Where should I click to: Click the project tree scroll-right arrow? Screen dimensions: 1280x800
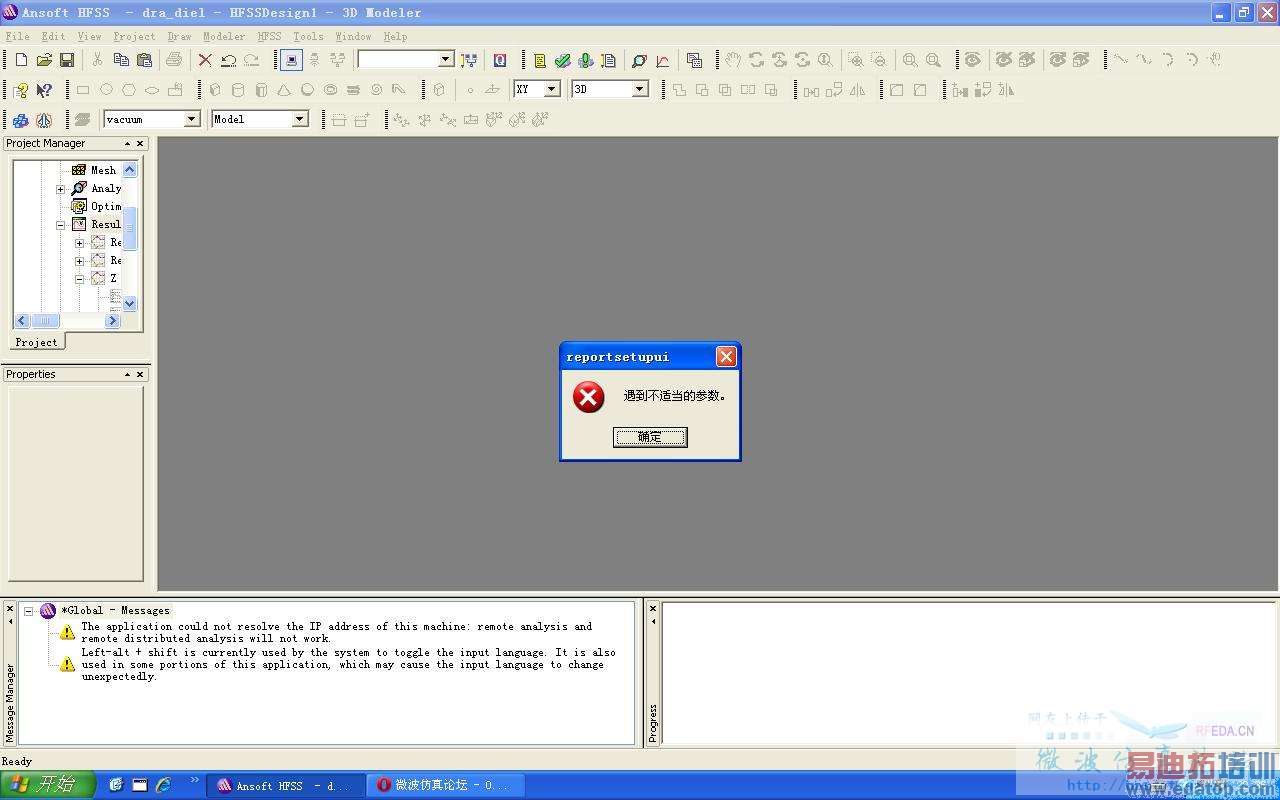pos(112,321)
